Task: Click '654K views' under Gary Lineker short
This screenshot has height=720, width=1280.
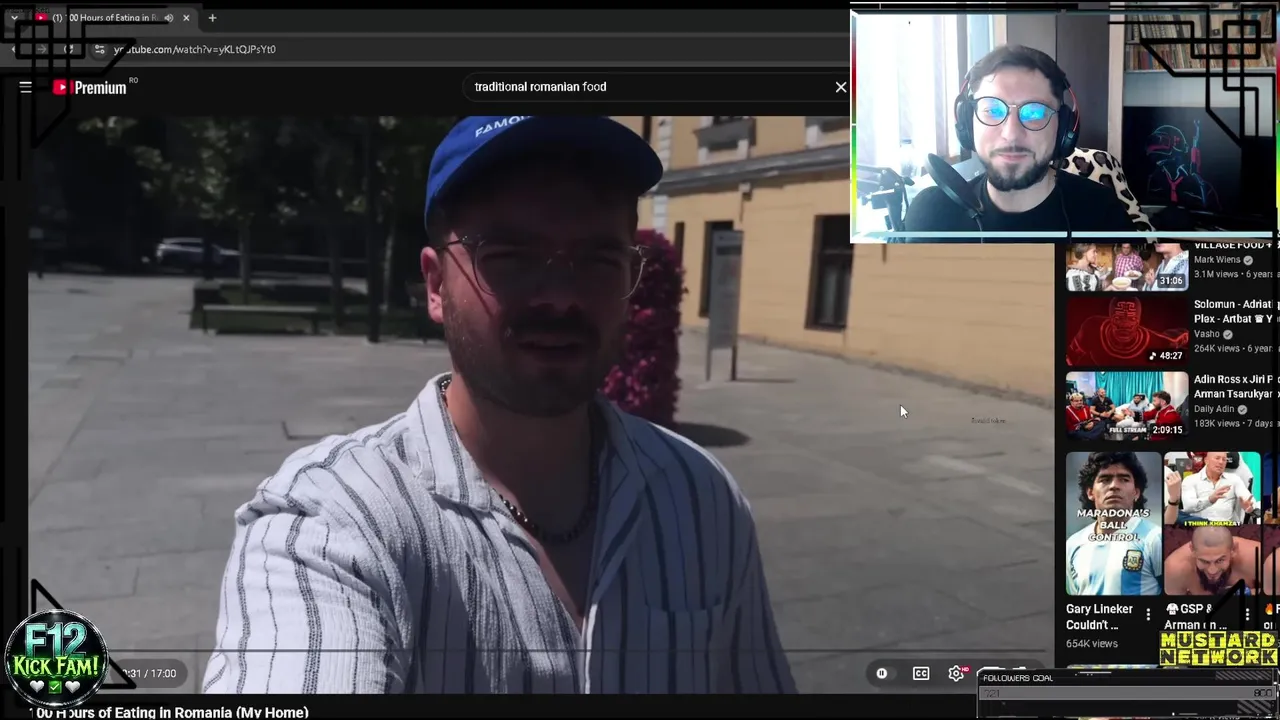Action: [x=1091, y=644]
